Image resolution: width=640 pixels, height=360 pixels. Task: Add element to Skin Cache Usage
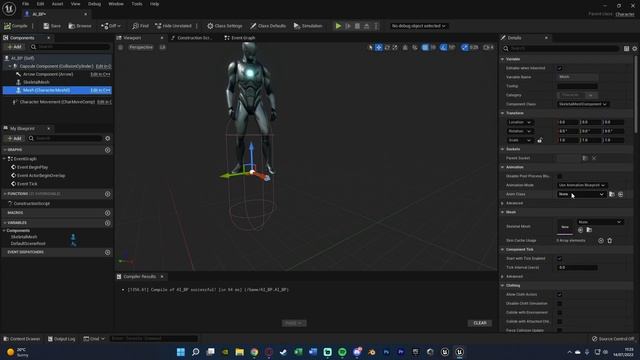(601, 240)
